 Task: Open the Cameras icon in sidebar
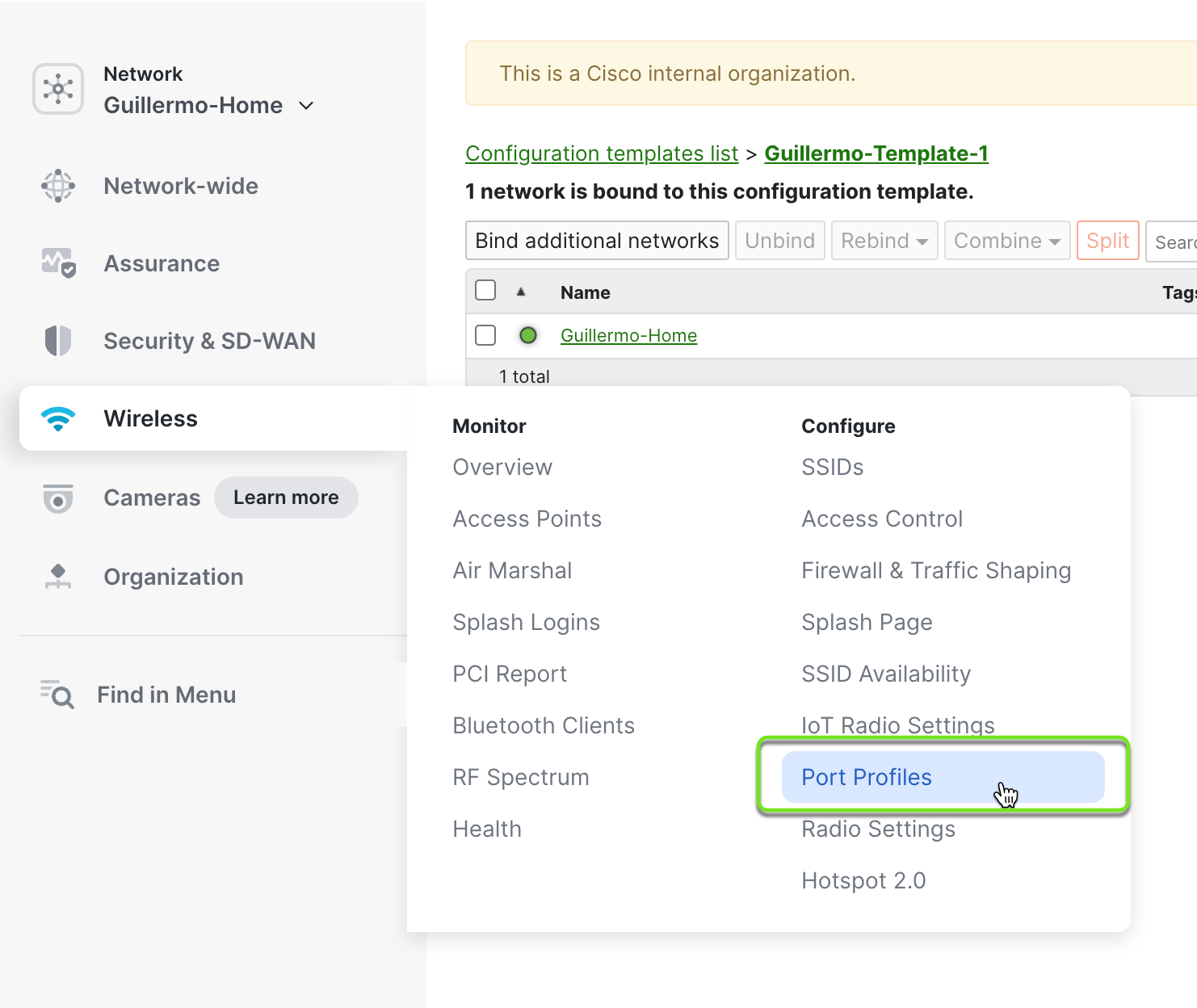coord(58,498)
